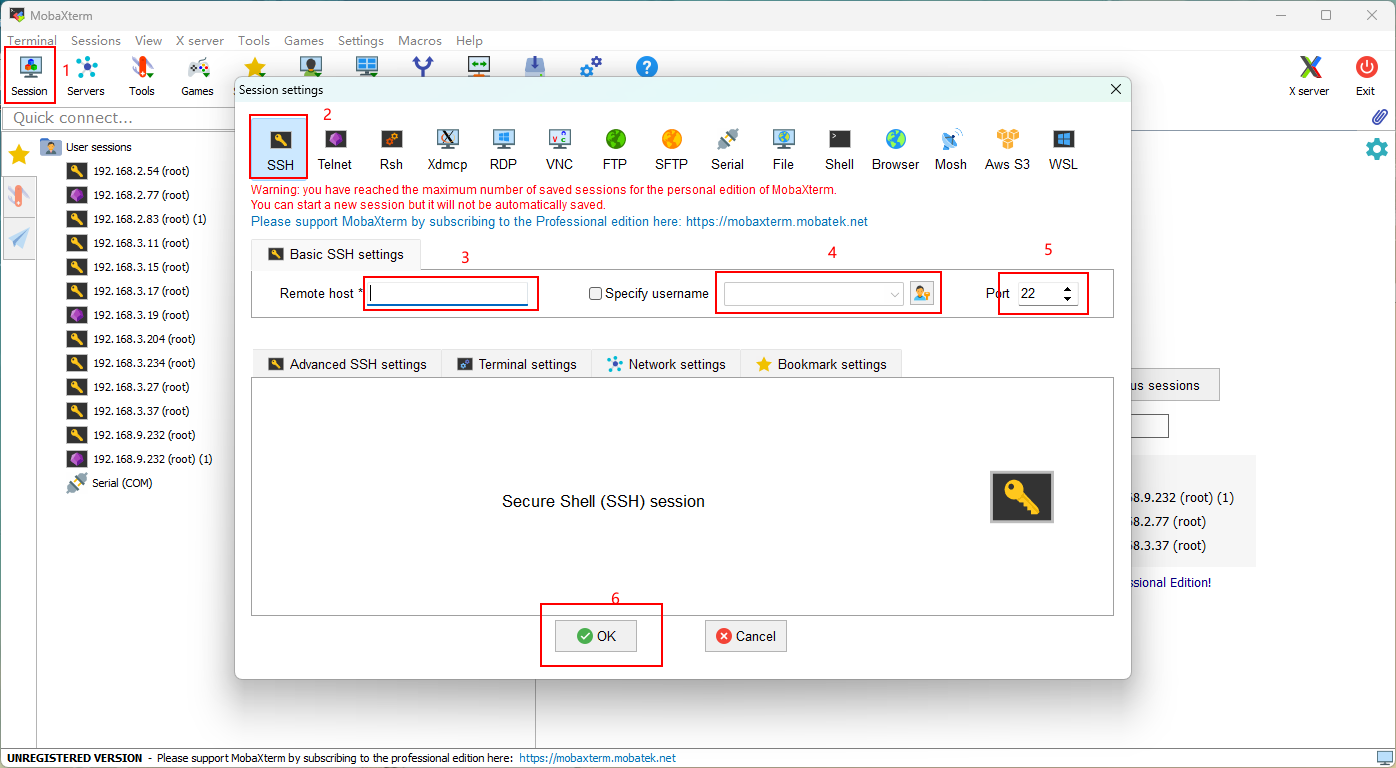Screen dimensions: 1396x768
Task: Decrease the Port value with down arrow
Action: pyautogui.click(x=1068, y=299)
